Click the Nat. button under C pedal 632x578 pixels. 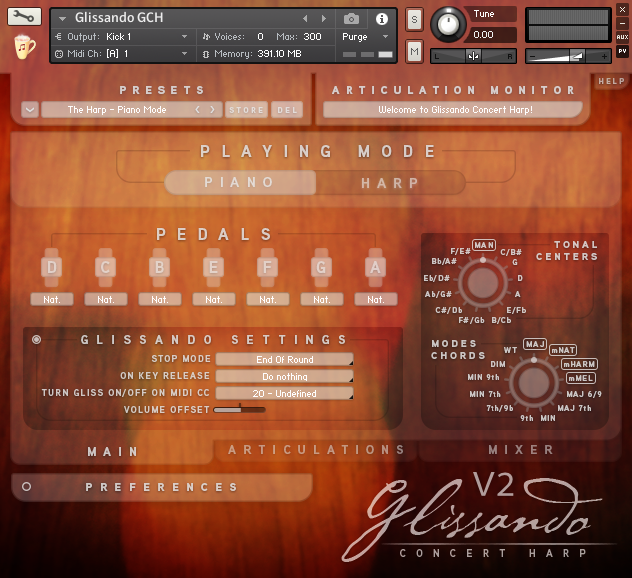(106, 299)
